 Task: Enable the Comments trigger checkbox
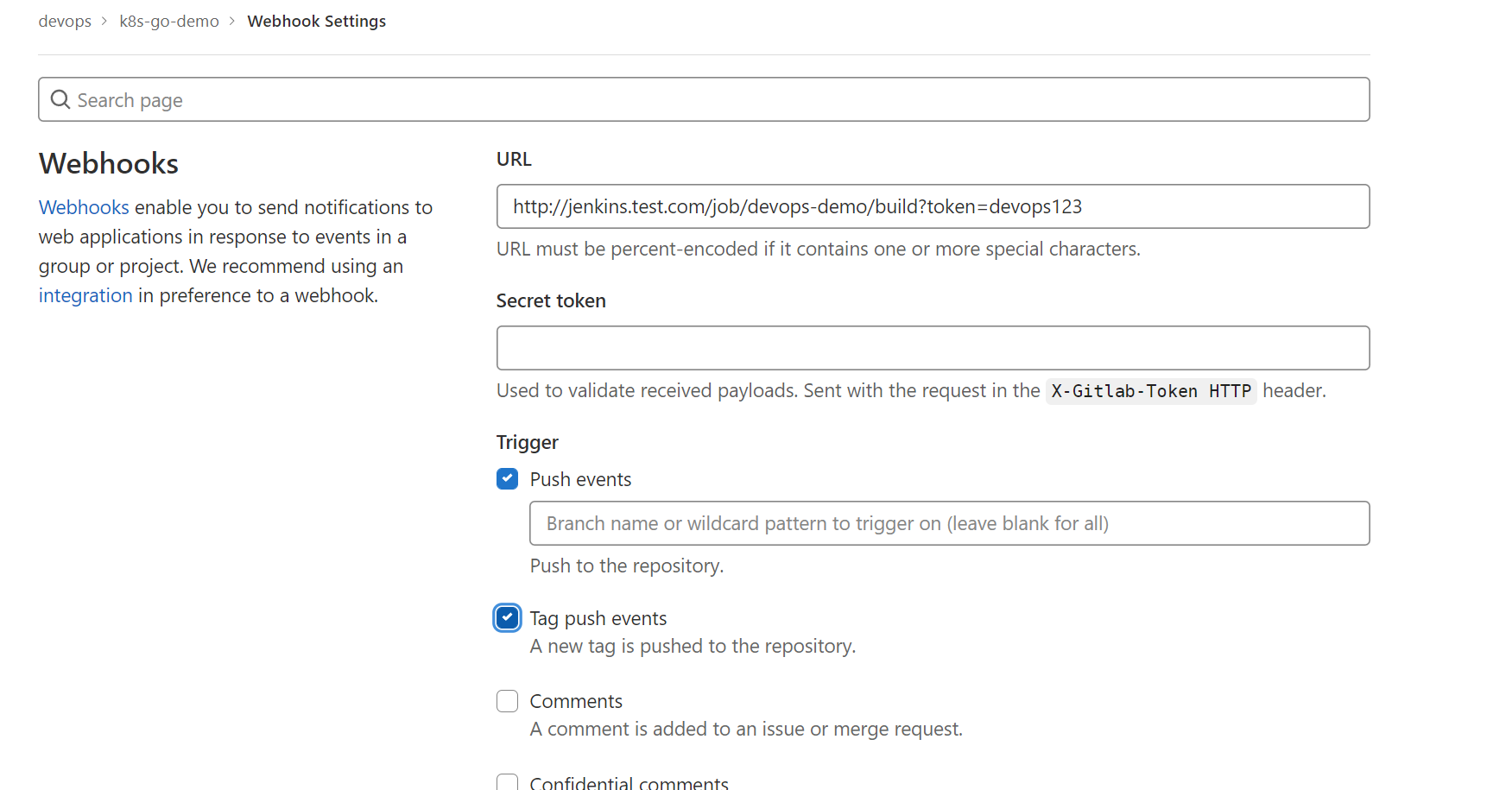[508, 701]
